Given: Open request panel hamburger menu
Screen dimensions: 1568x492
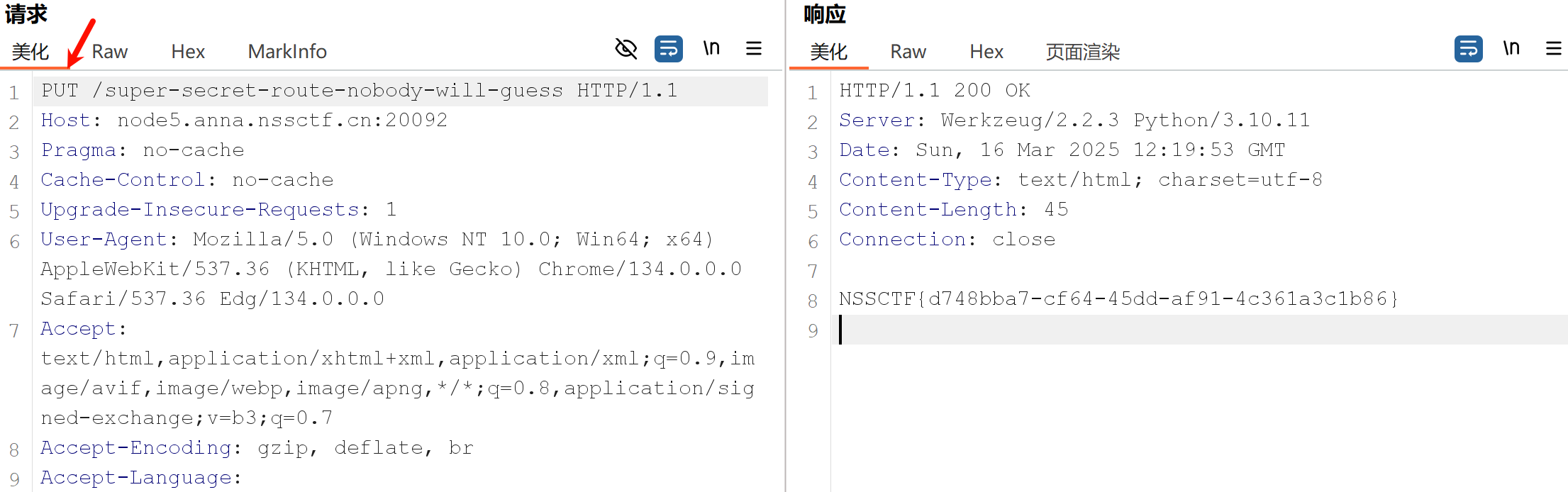Looking at the screenshot, I should click(x=754, y=49).
